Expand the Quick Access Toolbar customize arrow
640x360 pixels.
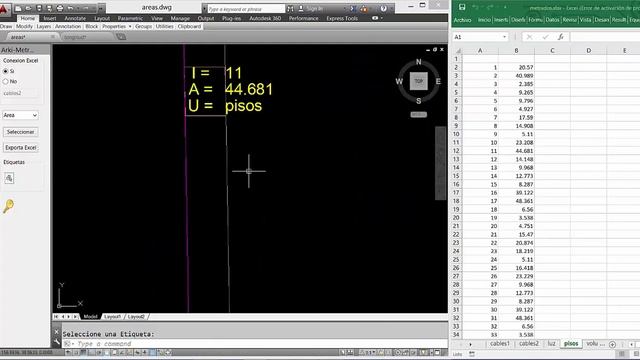(x=100, y=8)
